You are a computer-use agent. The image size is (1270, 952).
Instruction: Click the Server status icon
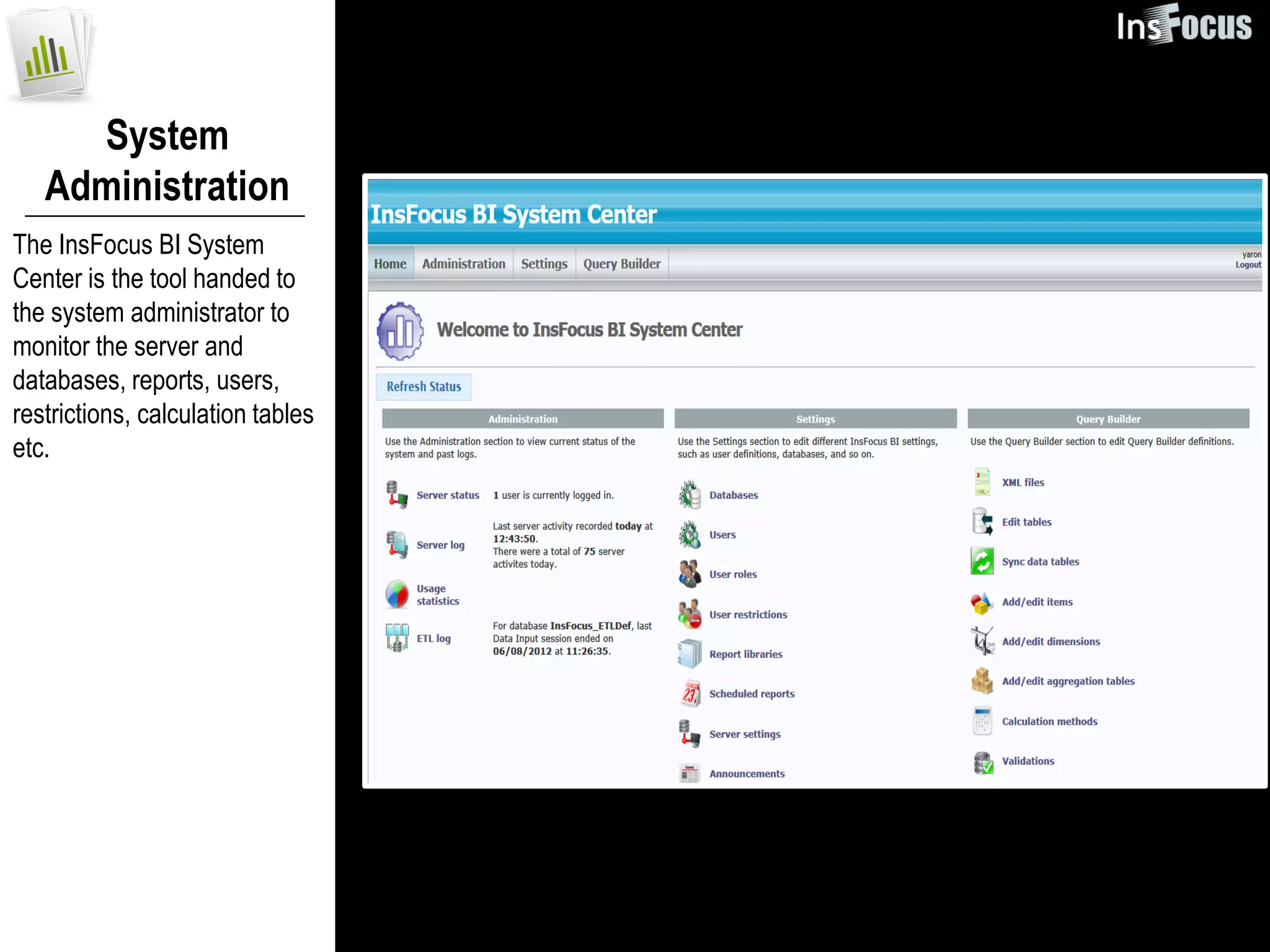[x=397, y=495]
